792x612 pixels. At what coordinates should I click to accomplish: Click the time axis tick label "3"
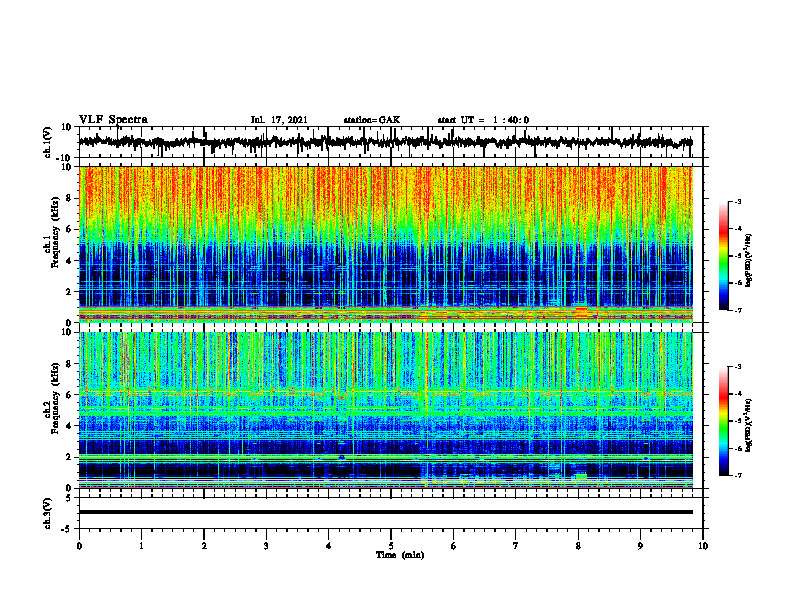(x=266, y=546)
